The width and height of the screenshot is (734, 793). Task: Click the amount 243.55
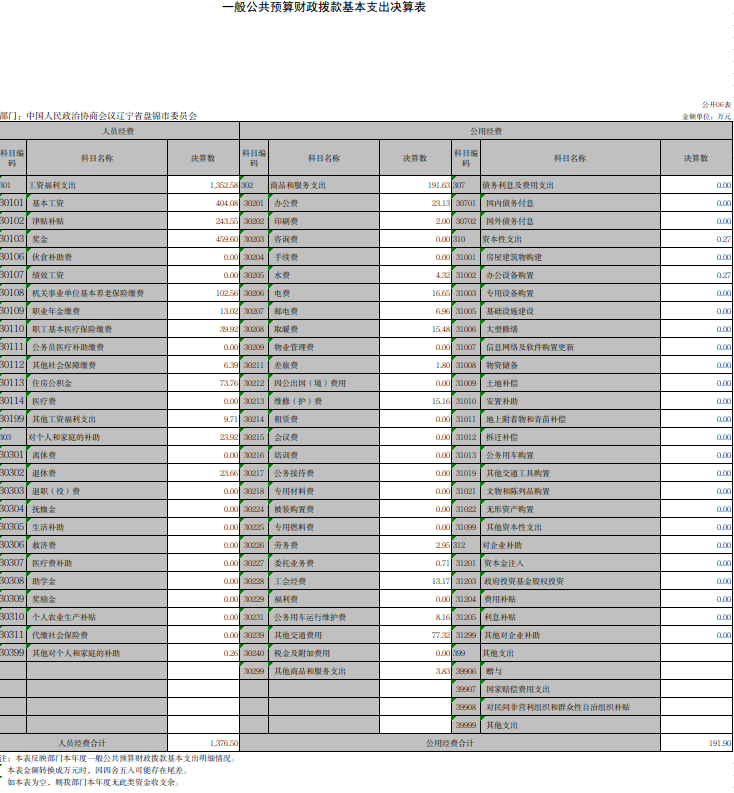tap(227, 221)
